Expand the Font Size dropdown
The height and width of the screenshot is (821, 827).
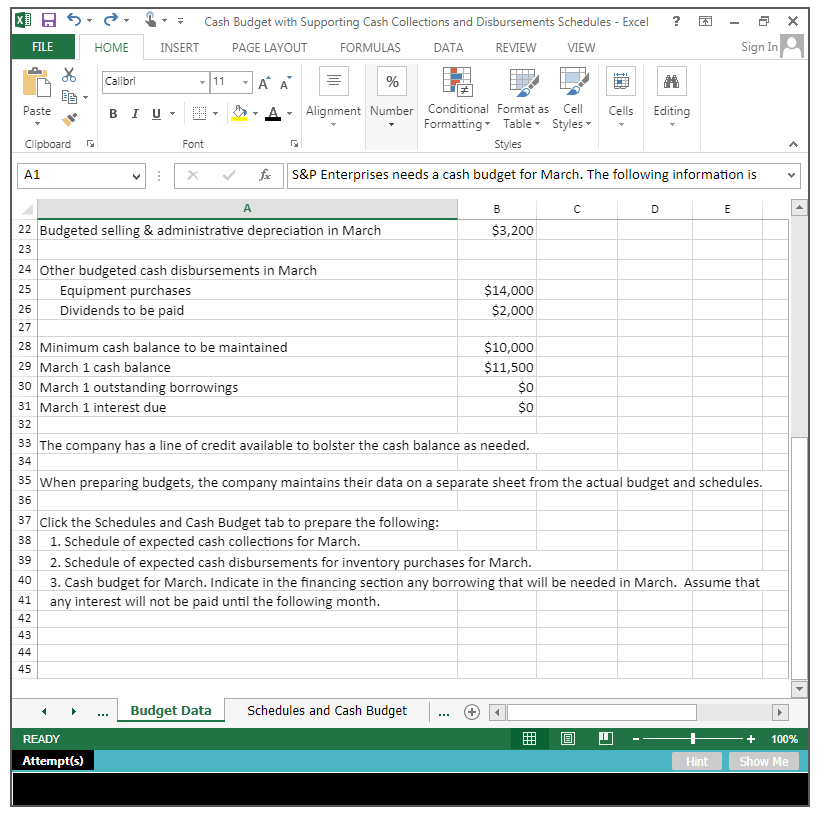tap(245, 81)
